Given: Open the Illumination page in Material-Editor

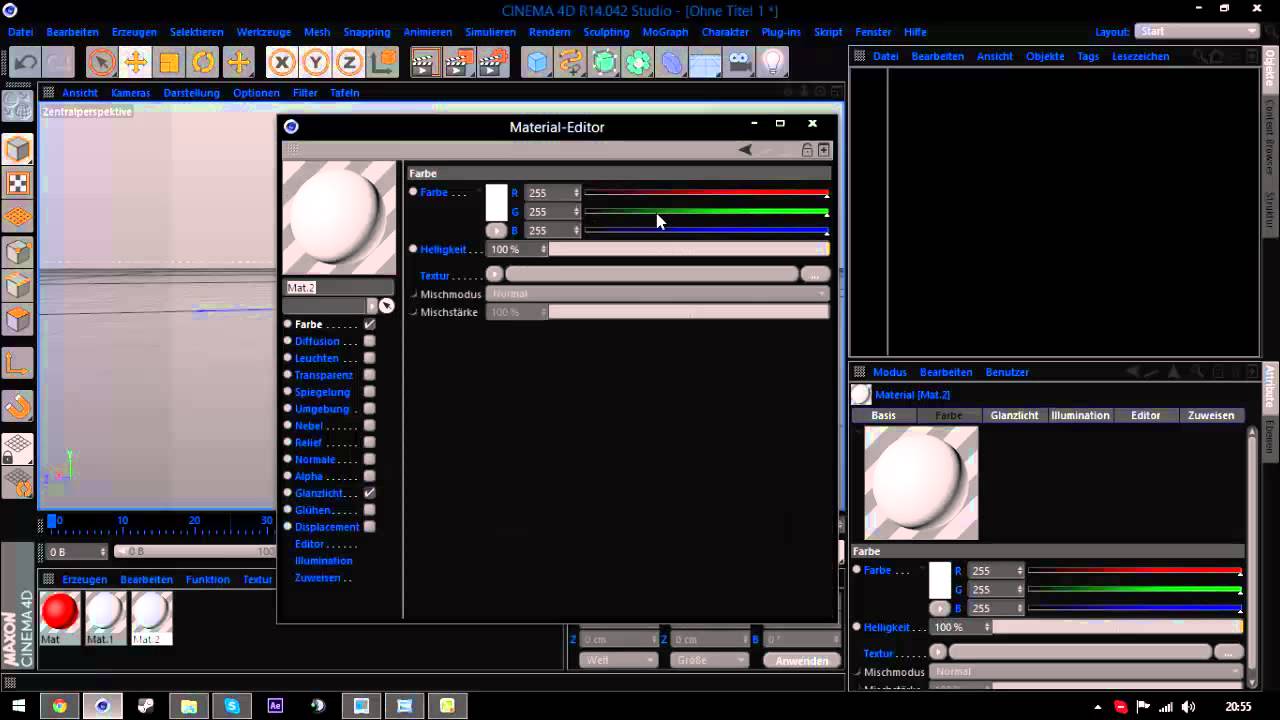Looking at the screenshot, I should coord(323,561).
